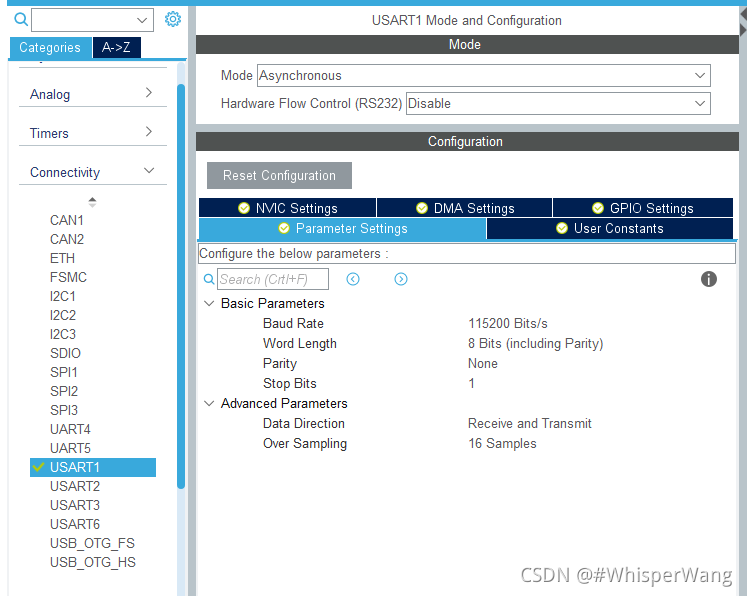Select ETH peripheral
The width and height of the screenshot is (747, 596).
click(x=62, y=258)
